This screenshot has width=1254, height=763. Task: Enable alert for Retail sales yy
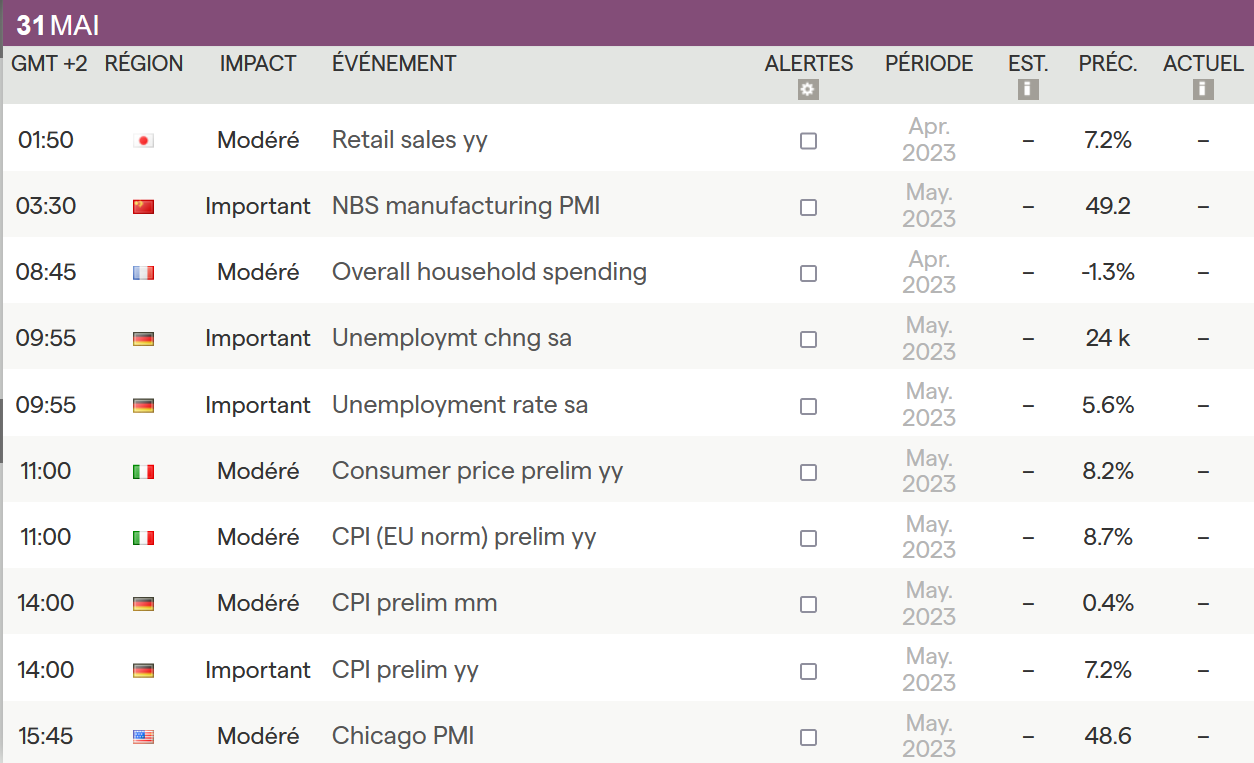[808, 141]
